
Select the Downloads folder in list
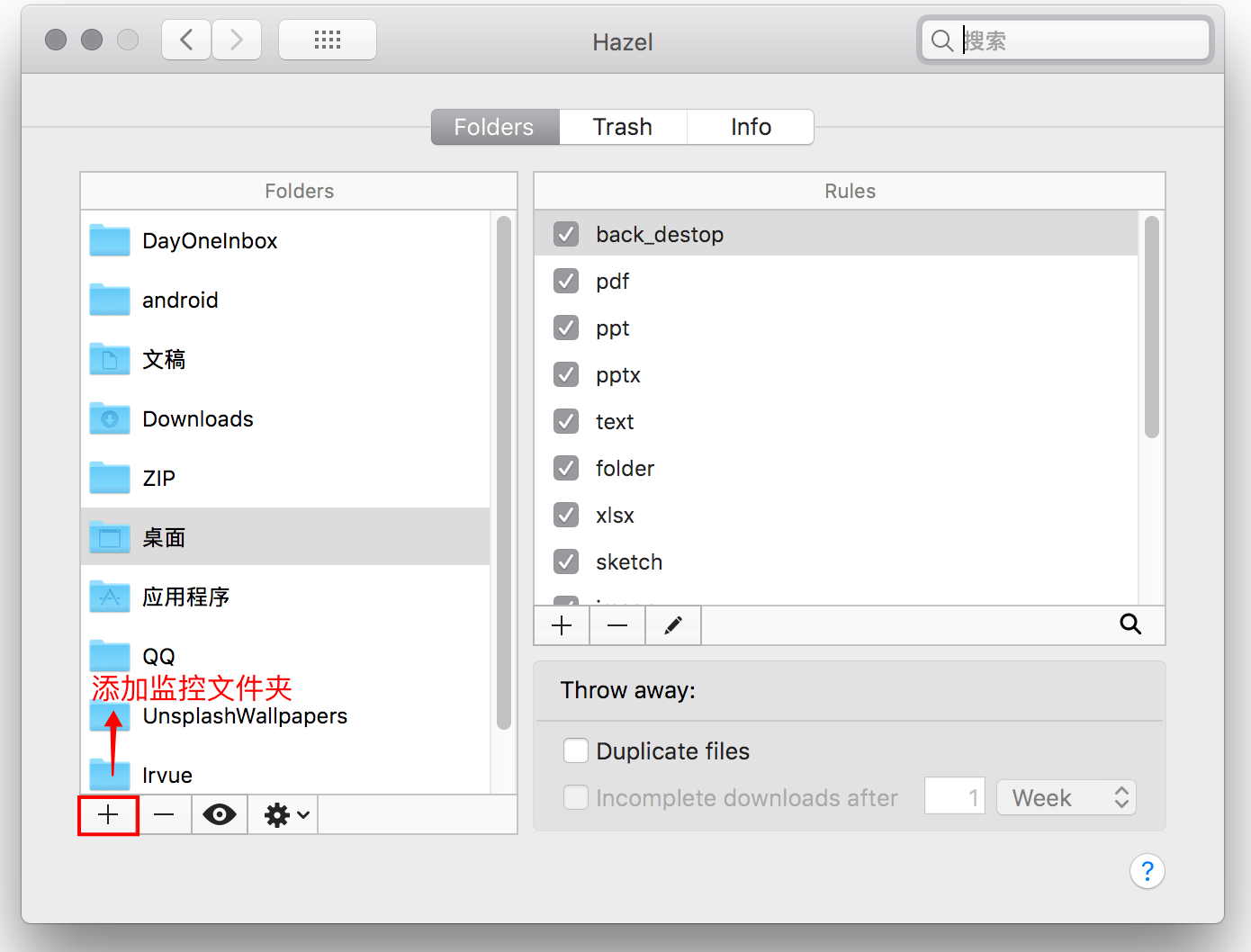(x=198, y=419)
